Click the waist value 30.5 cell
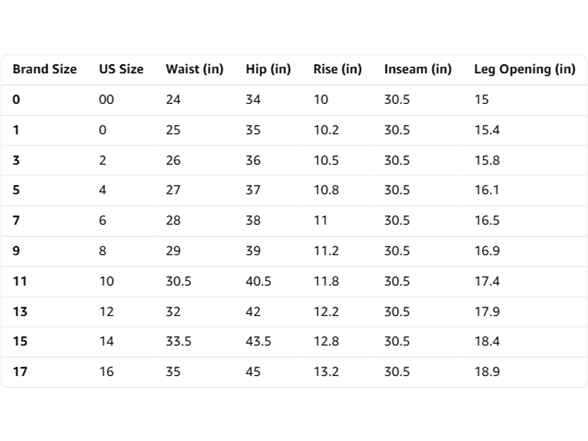588x441 pixels. [178, 281]
